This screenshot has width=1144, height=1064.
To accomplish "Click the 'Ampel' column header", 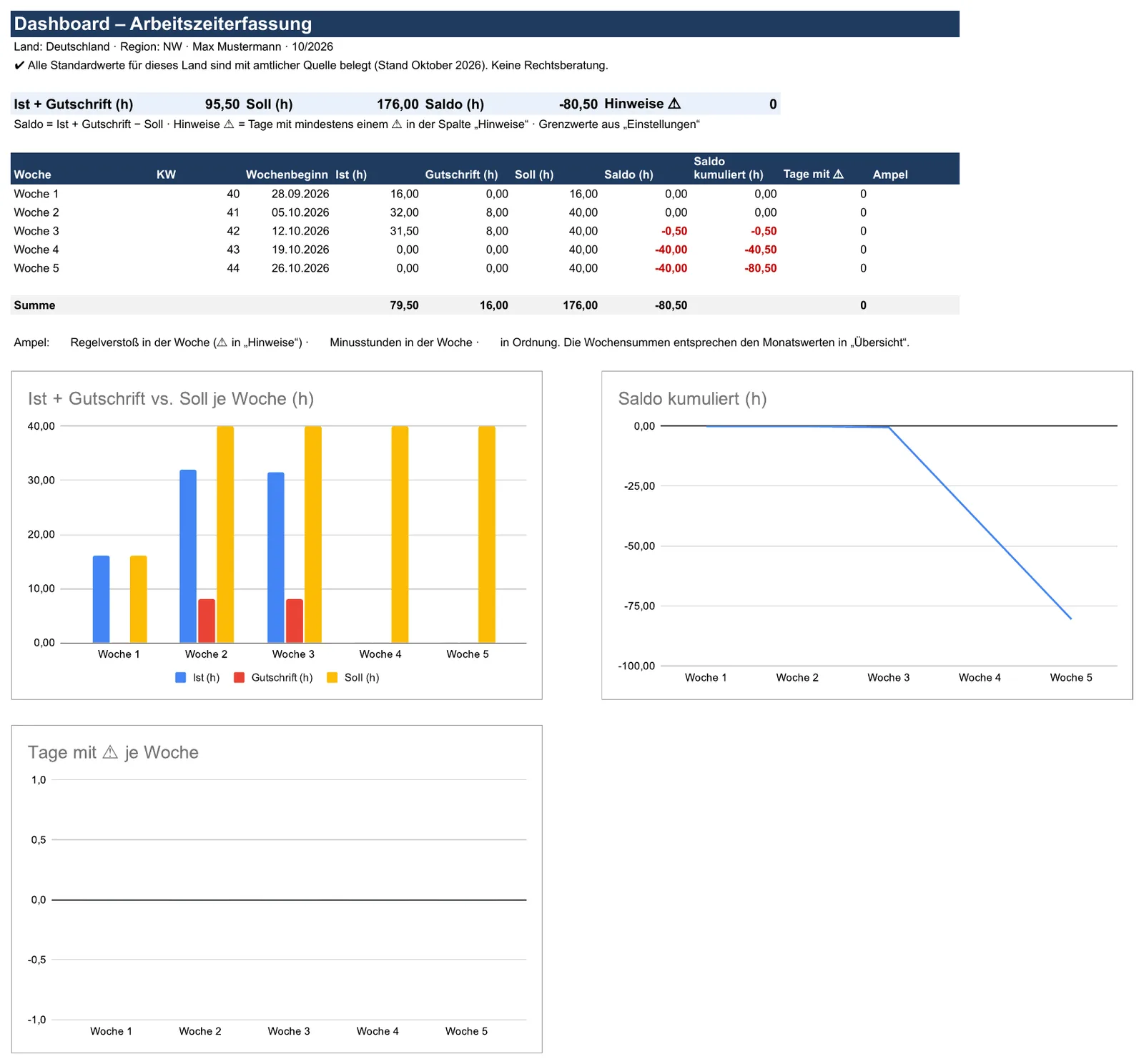I will tap(890, 174).
